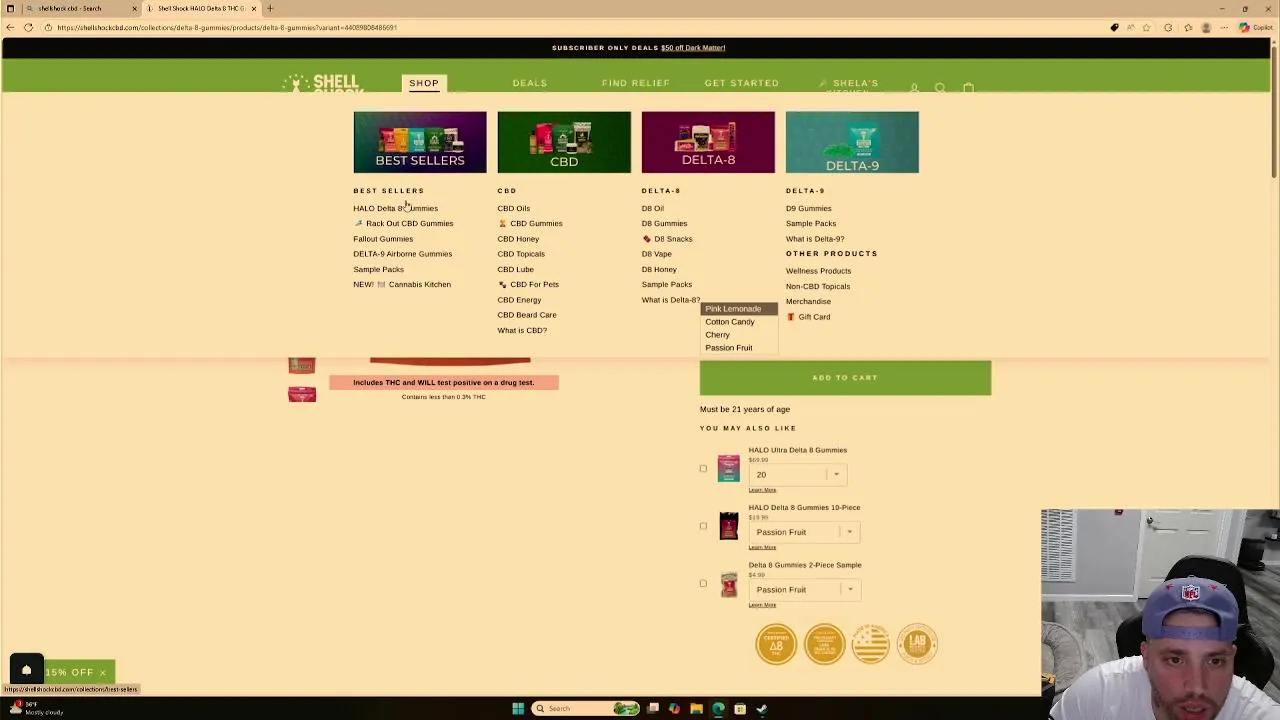1280x720 pixels.
Task: Open the Gift Card link
Action: (x=808, y=317)
